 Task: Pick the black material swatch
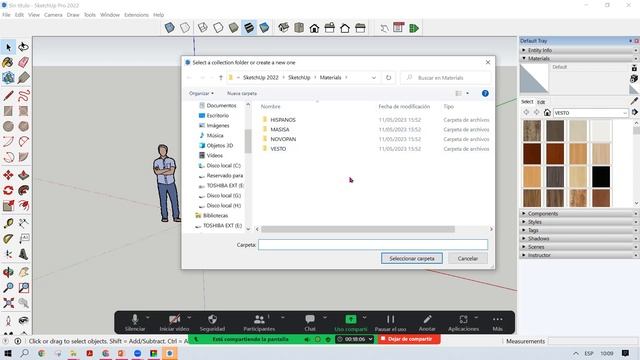click(x=601, y=176)
